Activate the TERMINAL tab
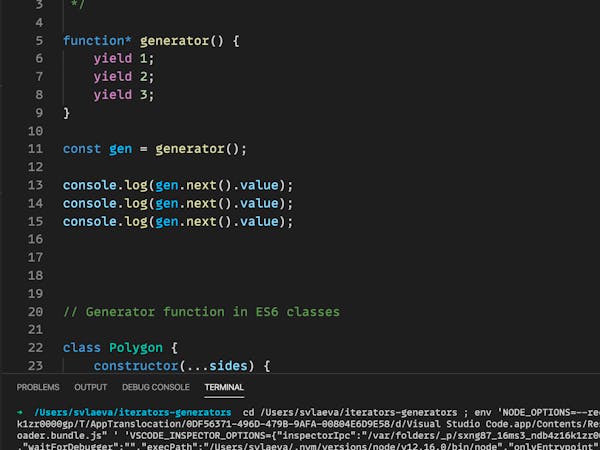600x450 pixels. tap(224, 387)
